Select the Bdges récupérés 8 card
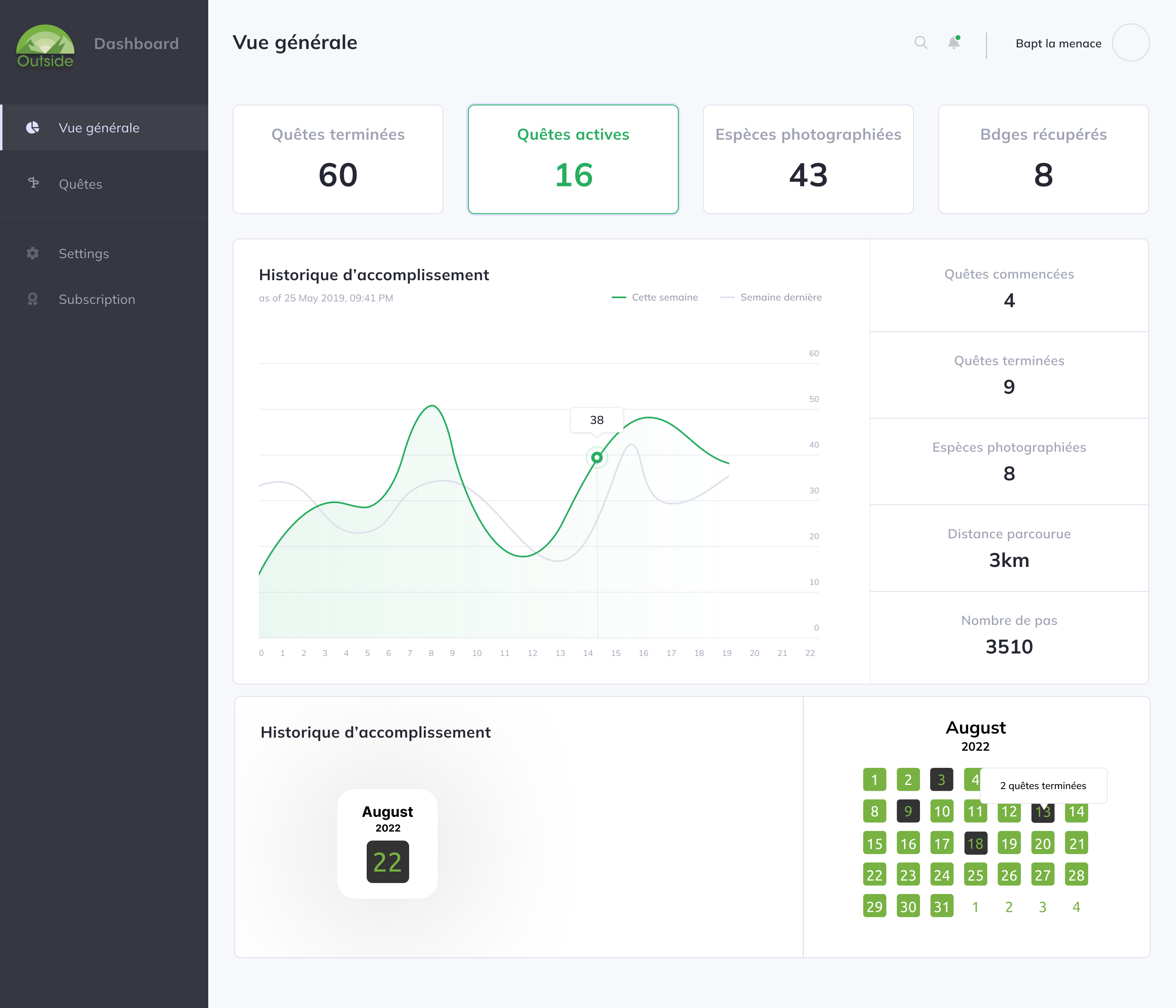1176x1008 pixels. coord(1043,159)
